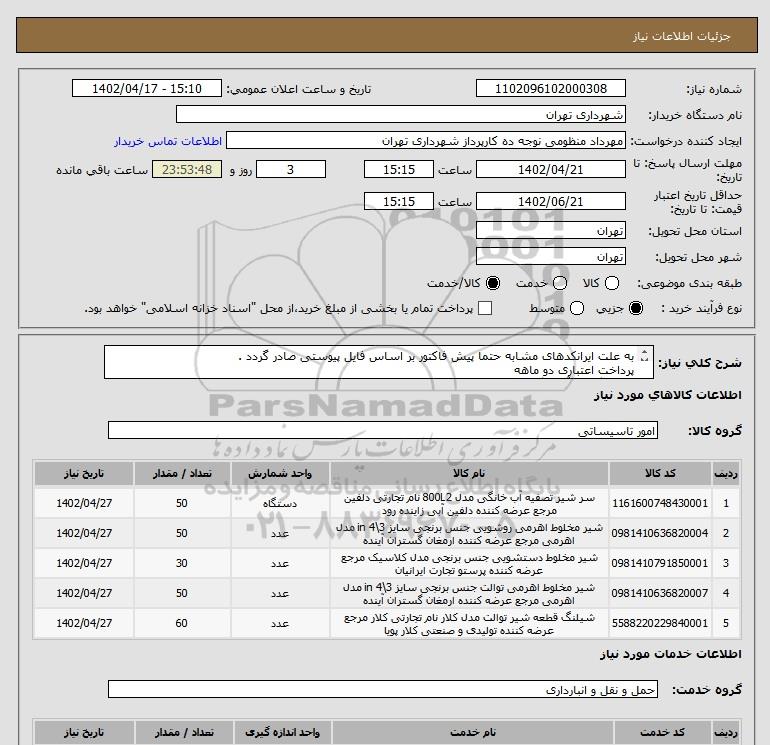Viewport: 770px width, 745px height.
Task: Select the کالا/خدمت radio button
Action: [x=493, y=283]
